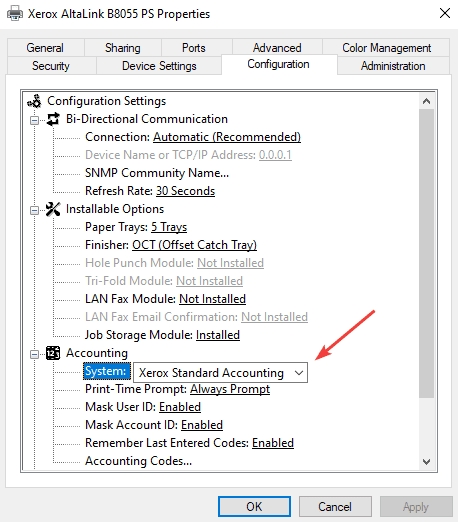Switch to the Device Settings tab

[x=159, y=66]
